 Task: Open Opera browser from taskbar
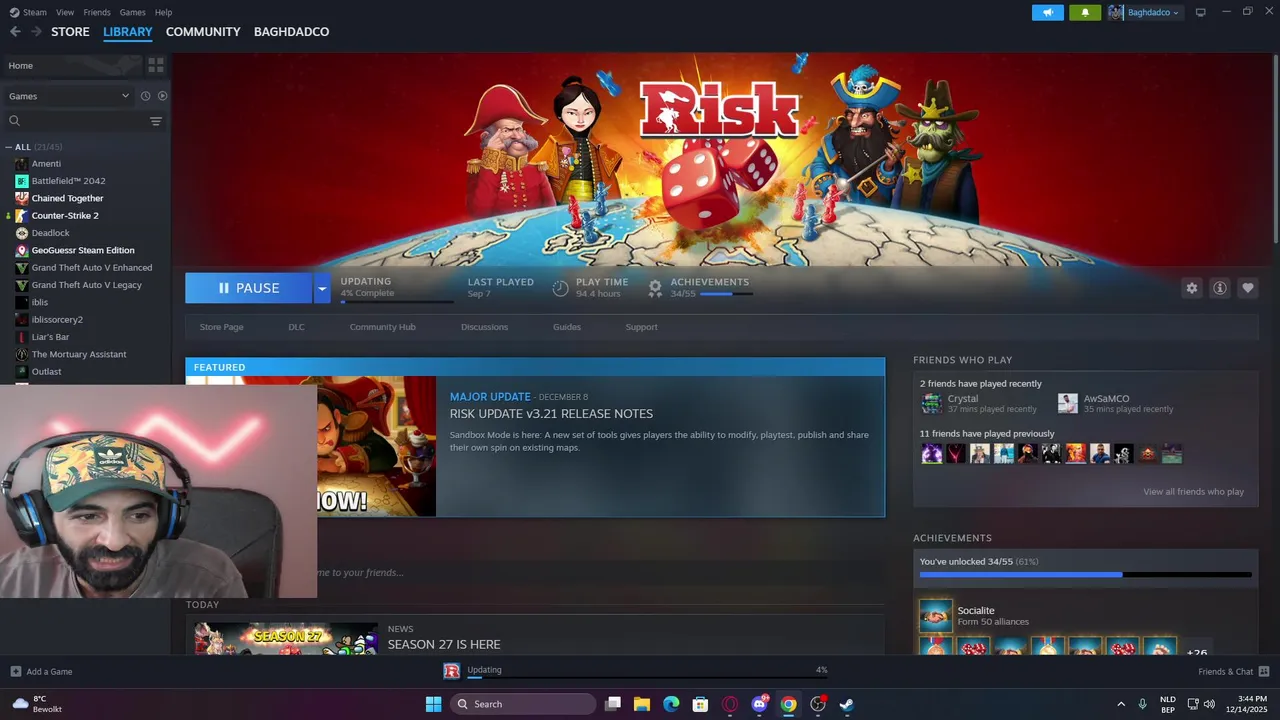tap(730, 704)
